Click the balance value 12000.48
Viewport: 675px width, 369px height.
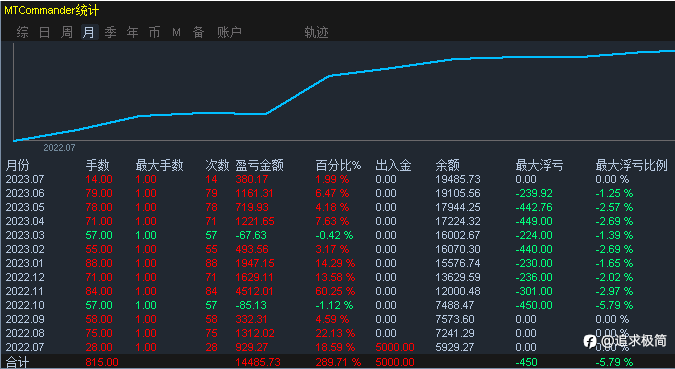458,291
